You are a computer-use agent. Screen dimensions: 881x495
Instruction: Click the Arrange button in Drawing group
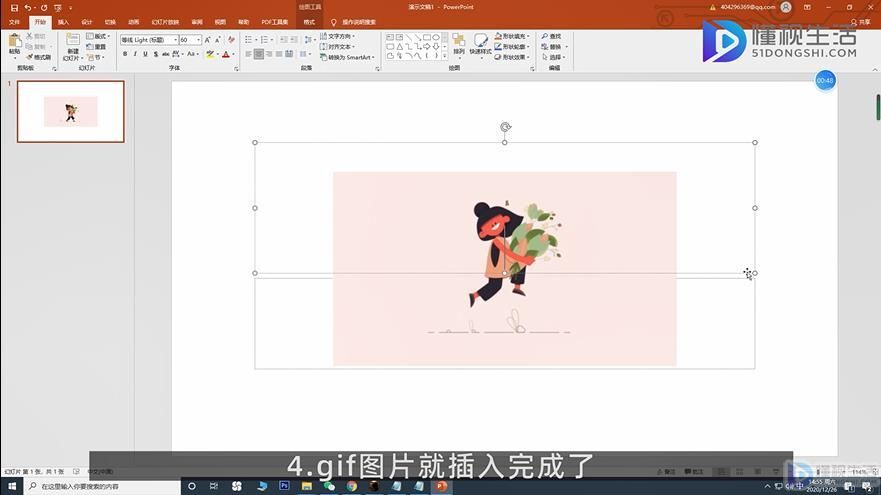(459, 44)
